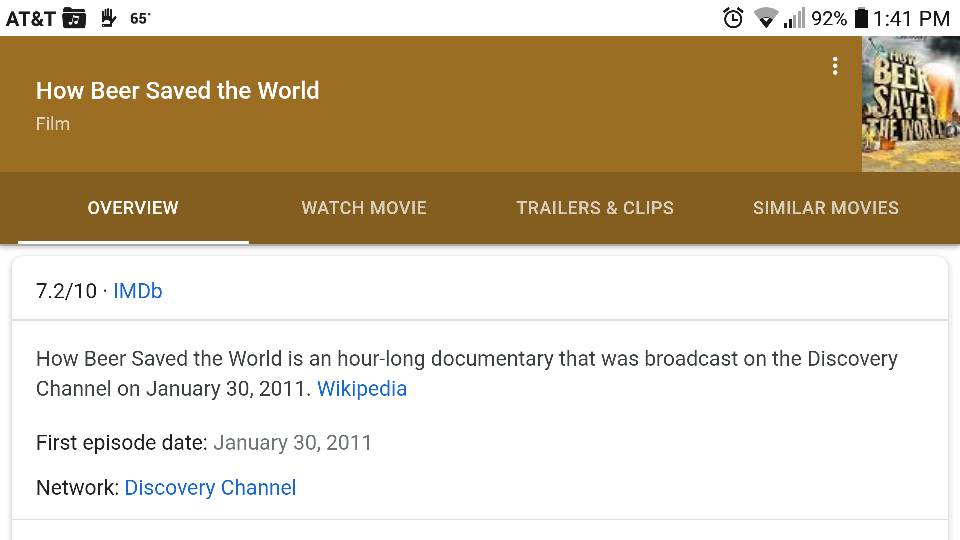Tap the cellular signal bars icon
Screen dimensions: 960x540
click(x=794, y=18)
